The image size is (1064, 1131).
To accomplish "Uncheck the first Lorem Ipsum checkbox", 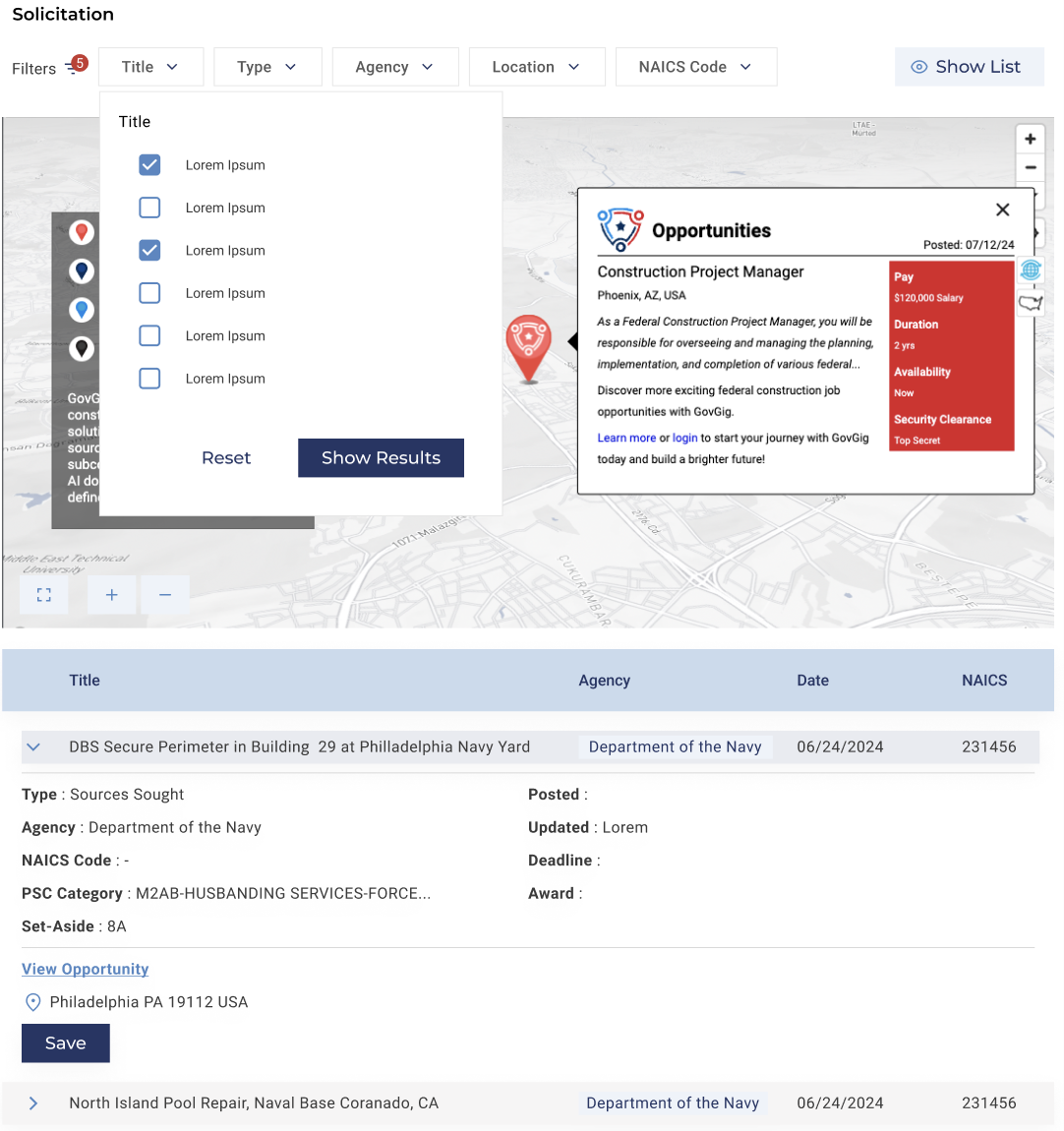I will [149, 165].
